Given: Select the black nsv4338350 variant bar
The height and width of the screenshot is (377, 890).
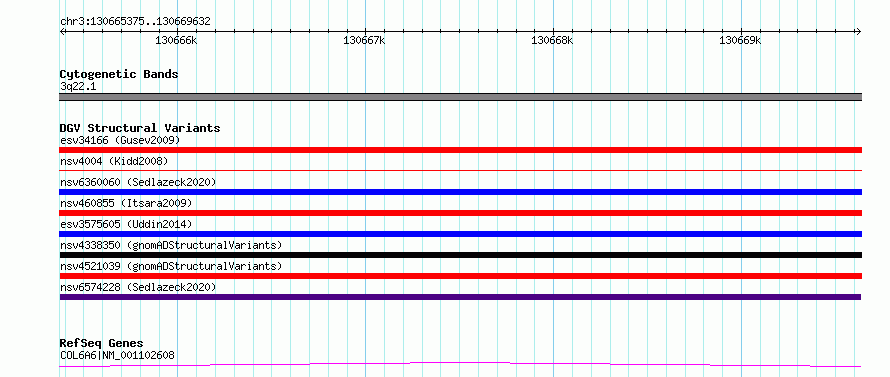Looking at the screenshot, I should [x=460, y=255].
